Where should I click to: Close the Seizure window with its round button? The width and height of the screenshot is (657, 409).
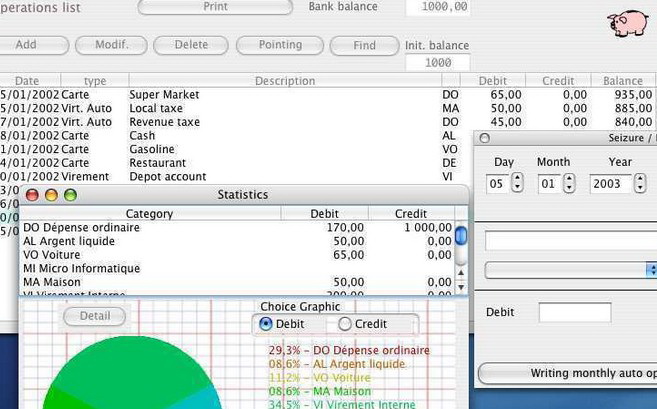click(x=484, y=138)
